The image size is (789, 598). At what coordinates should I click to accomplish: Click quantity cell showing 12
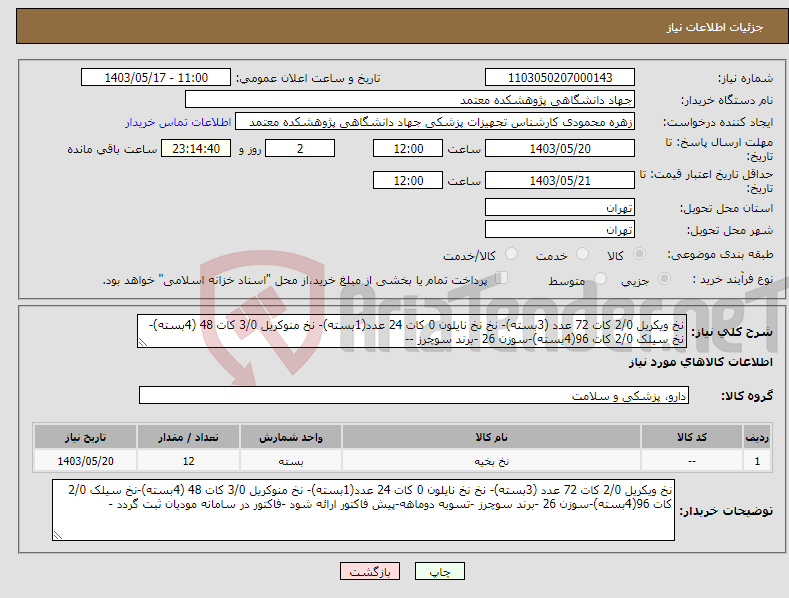188,461
